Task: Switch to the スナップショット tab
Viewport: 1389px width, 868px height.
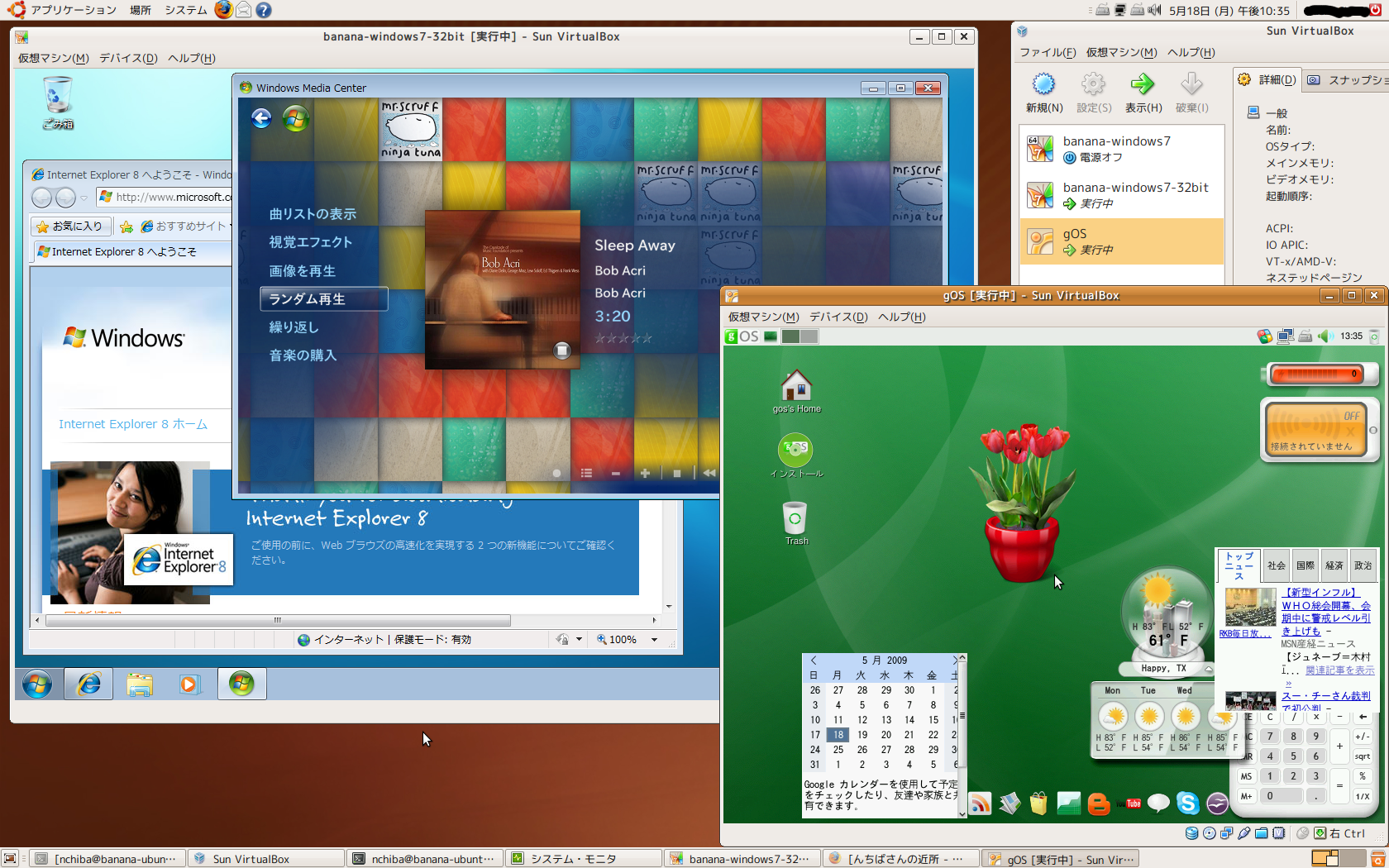Action: click(x=1347, y=80)
